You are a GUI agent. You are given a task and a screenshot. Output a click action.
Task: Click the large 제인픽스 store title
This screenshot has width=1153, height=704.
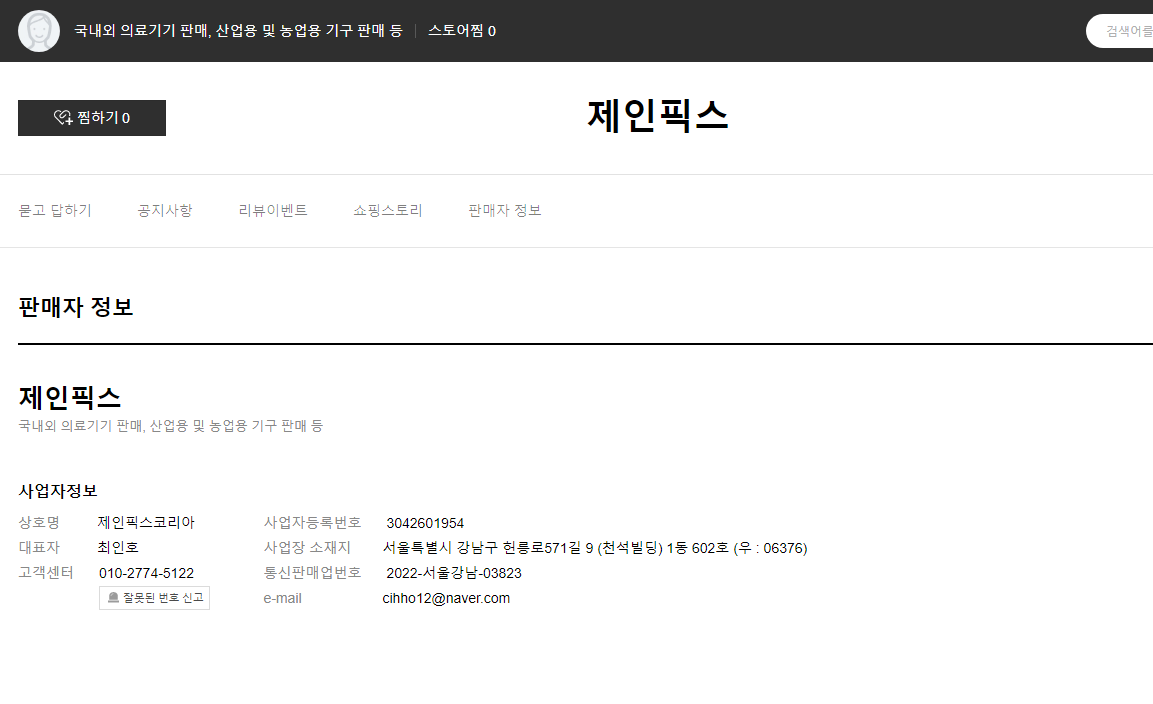(x=657, y=116)
